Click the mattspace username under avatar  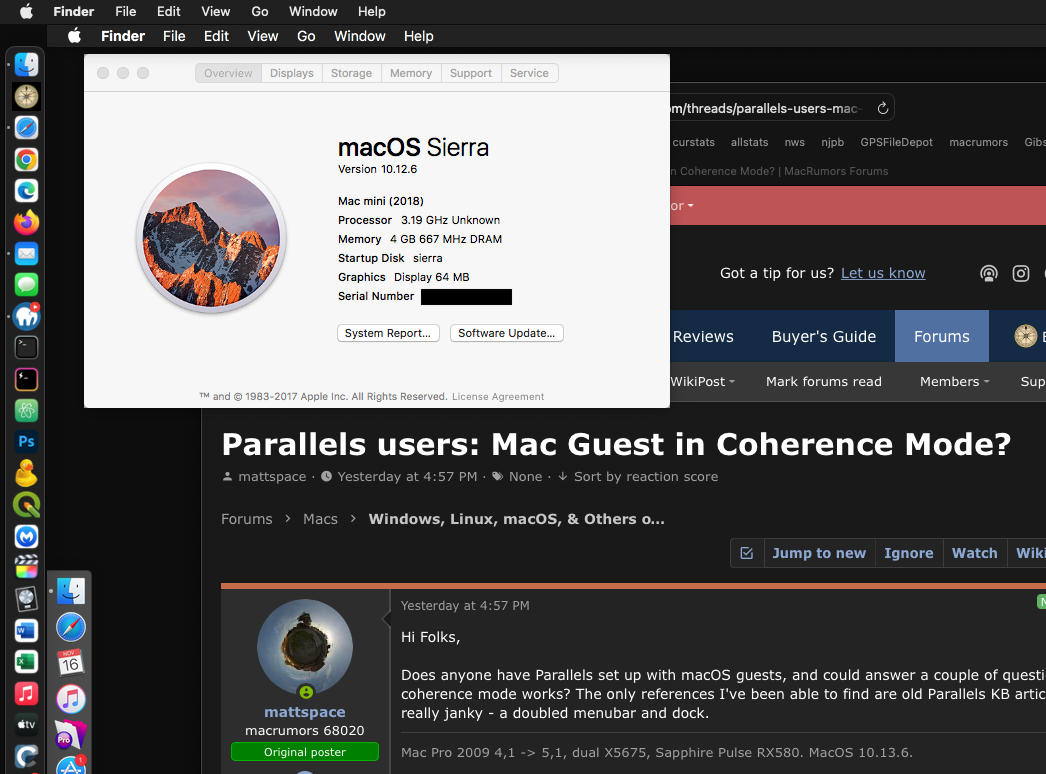(305, 712)
